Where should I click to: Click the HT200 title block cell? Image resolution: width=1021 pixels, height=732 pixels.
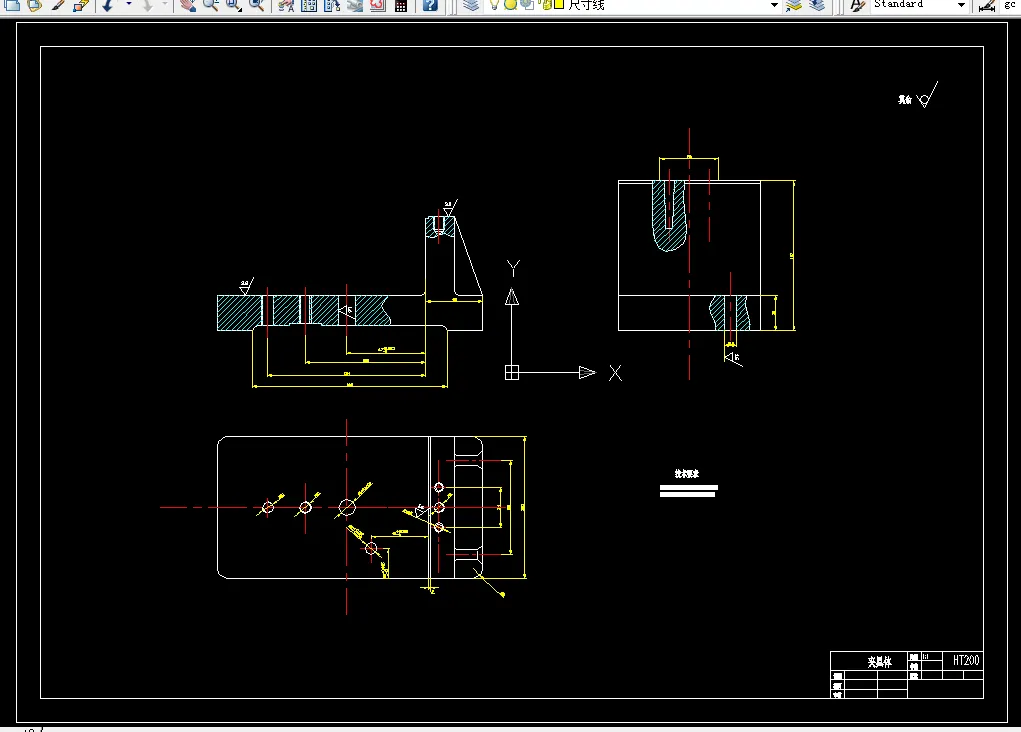coord(966,660)
